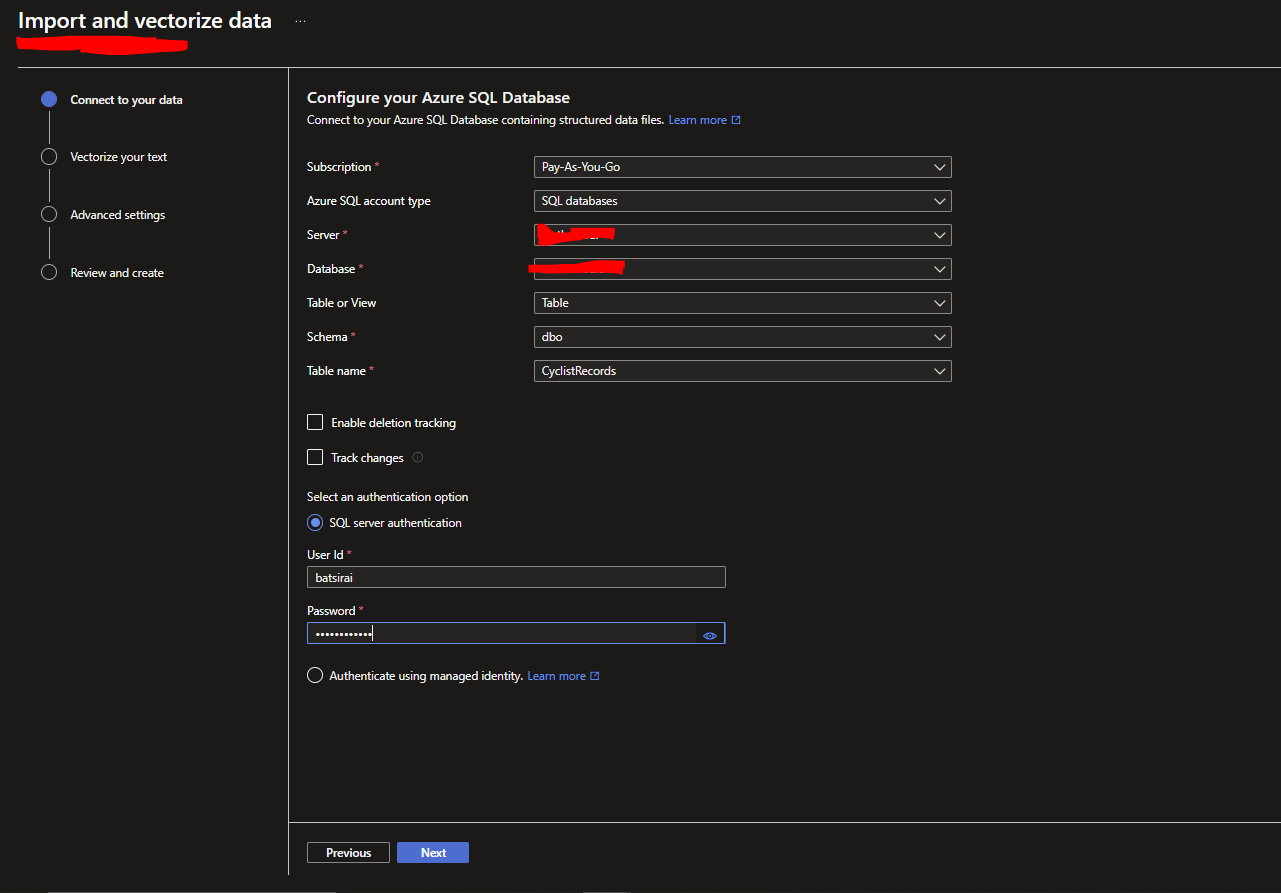
Task: Open the Table or View dropdown
Action: (743, 303)
